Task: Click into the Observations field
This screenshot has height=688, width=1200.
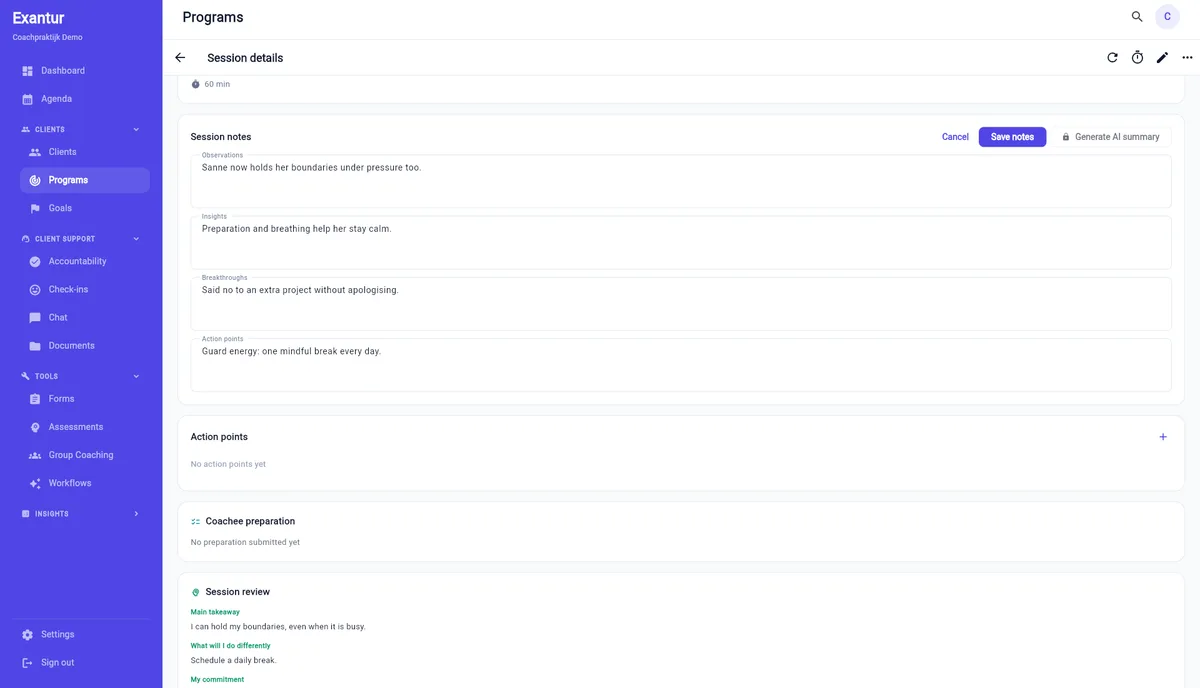Action: (x=681, y=181)
